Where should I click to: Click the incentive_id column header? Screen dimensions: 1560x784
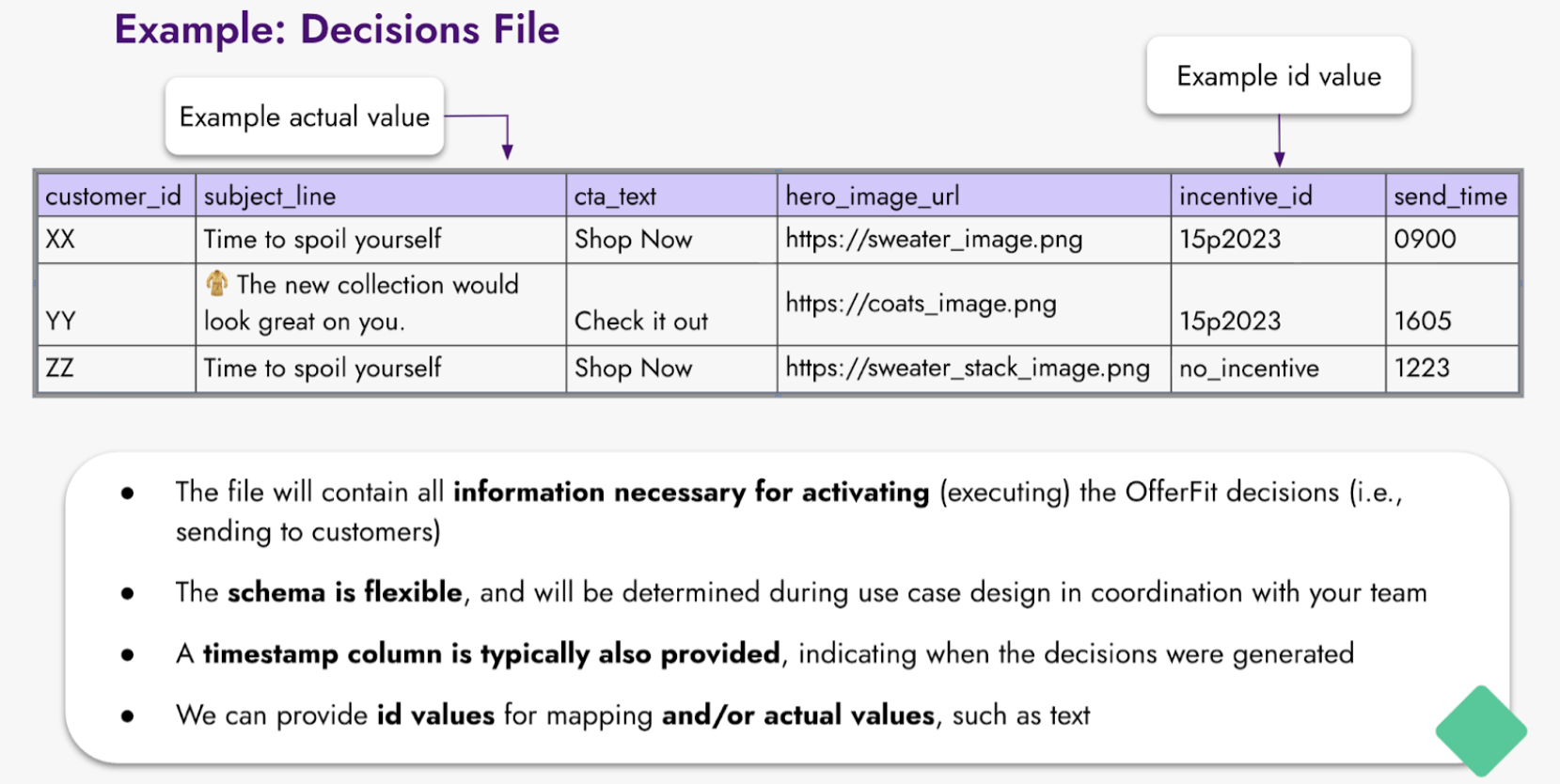[1245, 196]
